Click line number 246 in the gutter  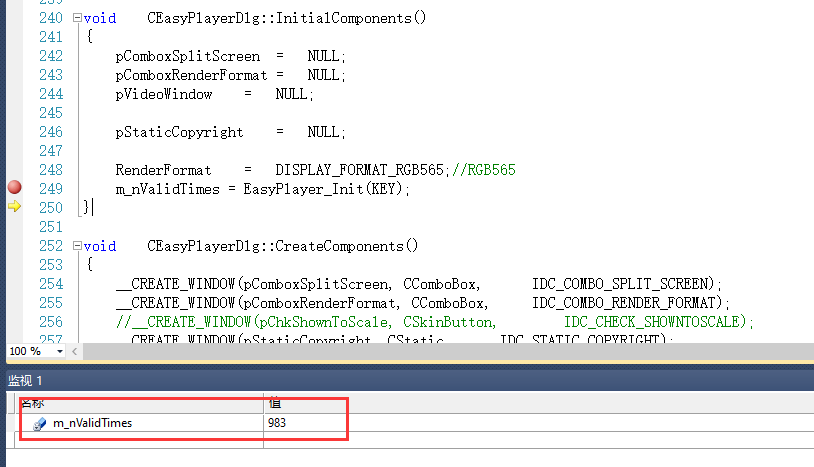51,132
